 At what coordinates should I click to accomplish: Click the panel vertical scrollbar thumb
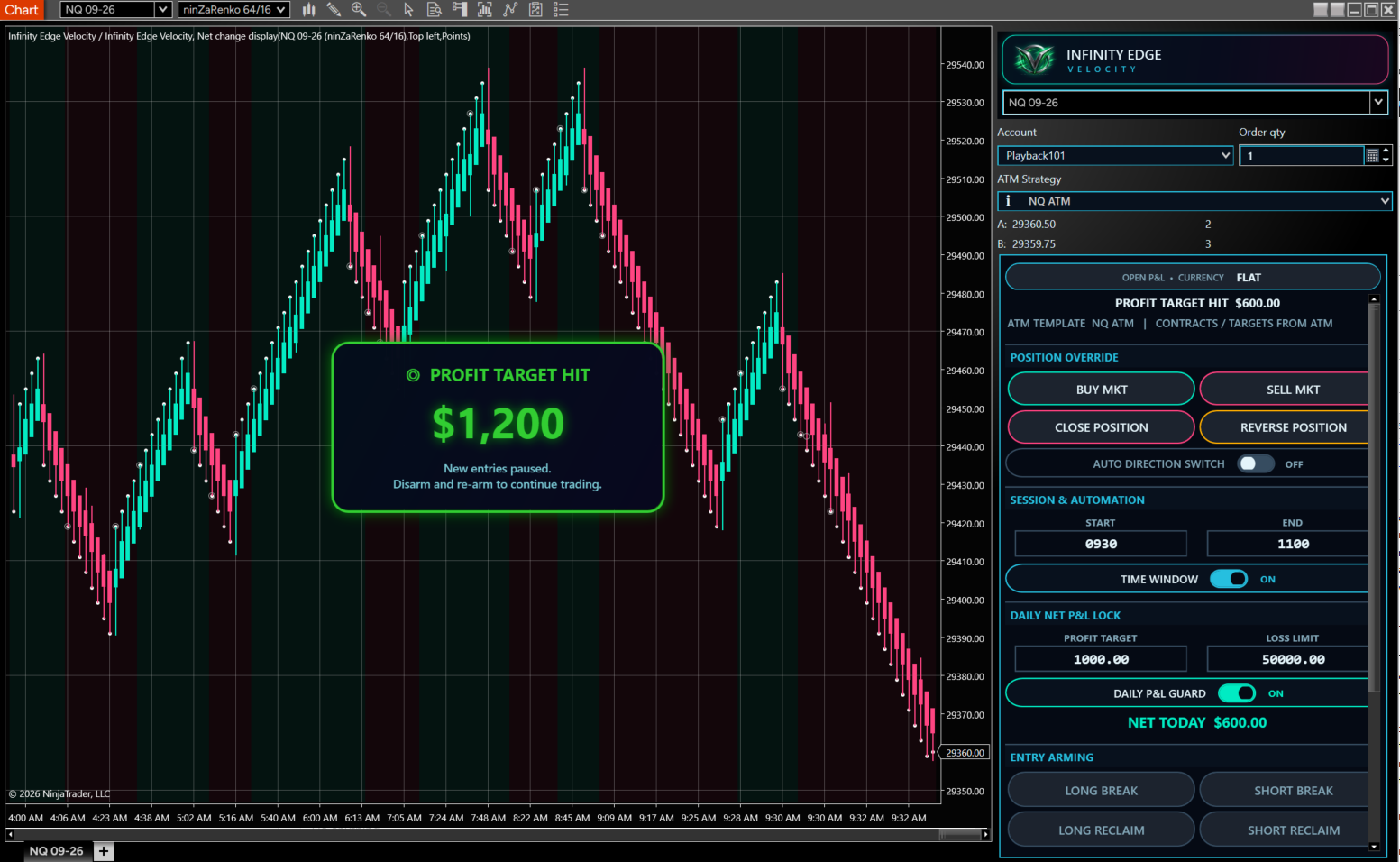(x=1374, y=498)
